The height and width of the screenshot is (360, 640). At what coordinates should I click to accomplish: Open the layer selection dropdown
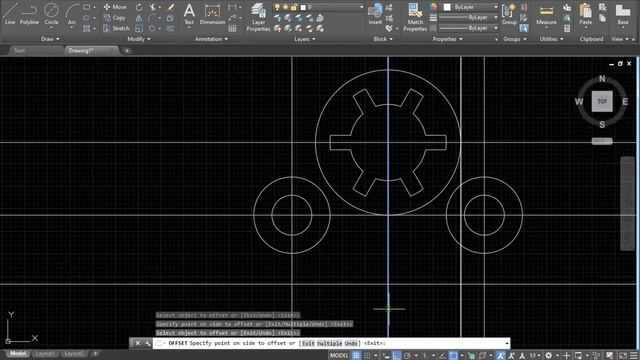point(361,7)
